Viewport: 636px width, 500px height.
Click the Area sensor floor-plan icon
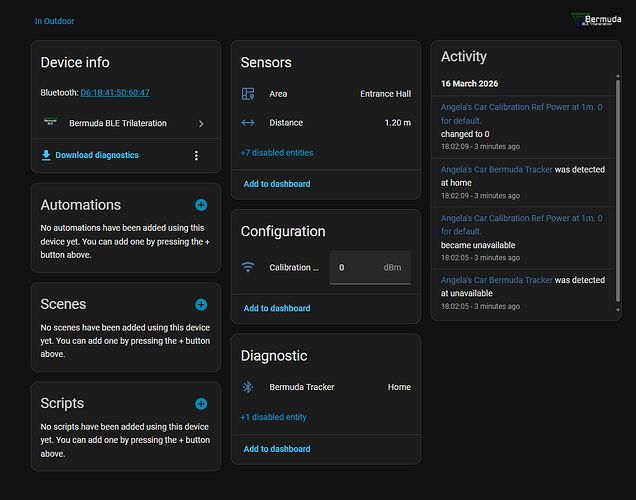click(248, 94)
